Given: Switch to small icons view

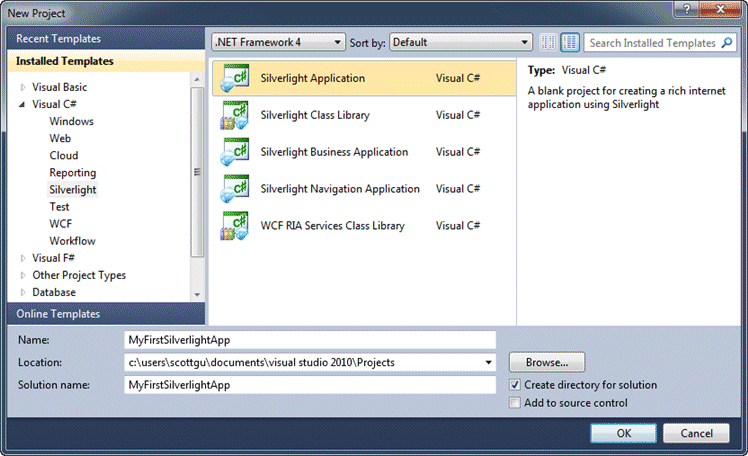Looking at the screenshot, I should tap(548, 42).
